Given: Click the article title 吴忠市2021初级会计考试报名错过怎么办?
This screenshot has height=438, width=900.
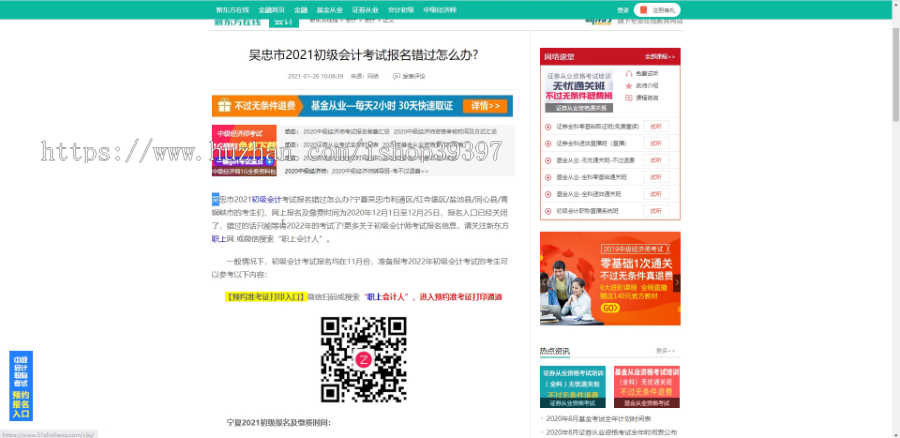Looking at the screenshot, I should tap(363, 55).
